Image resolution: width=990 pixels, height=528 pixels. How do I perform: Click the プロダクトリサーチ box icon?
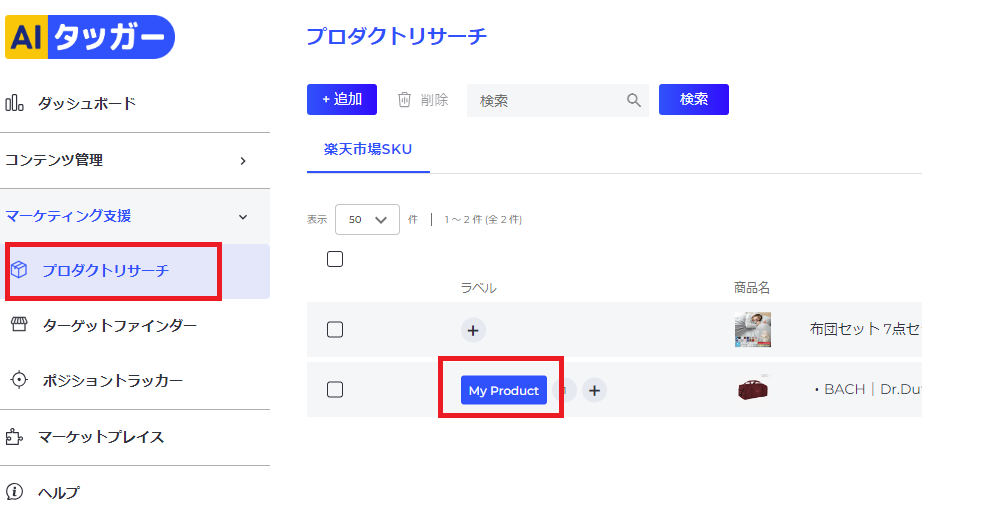[20, 270]
